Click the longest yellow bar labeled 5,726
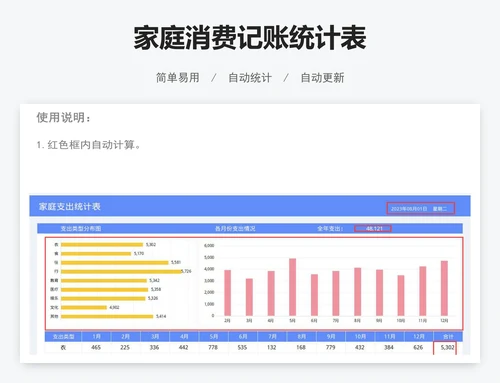This screenshot has width=500, height=383. tap(121, 272)
